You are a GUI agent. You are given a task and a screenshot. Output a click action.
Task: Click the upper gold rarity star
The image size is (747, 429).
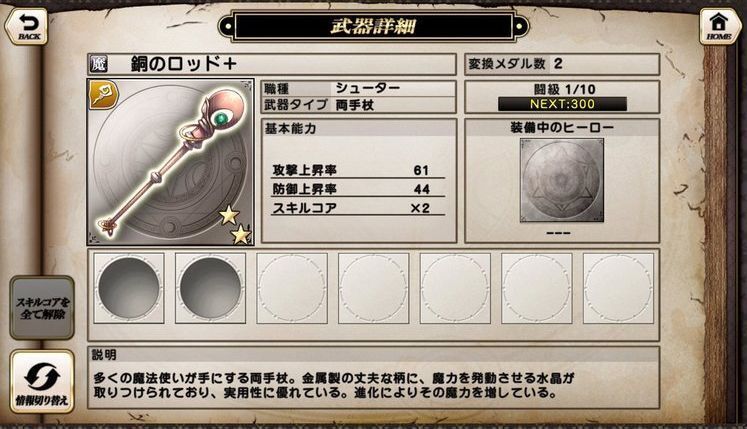coord(229,215)
